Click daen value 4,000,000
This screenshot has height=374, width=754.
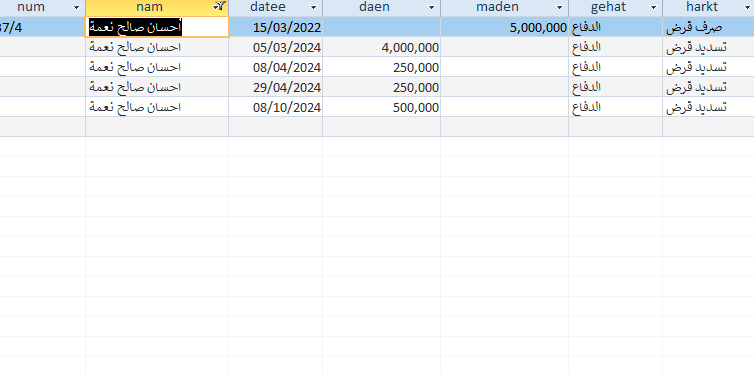click(381, 47)
